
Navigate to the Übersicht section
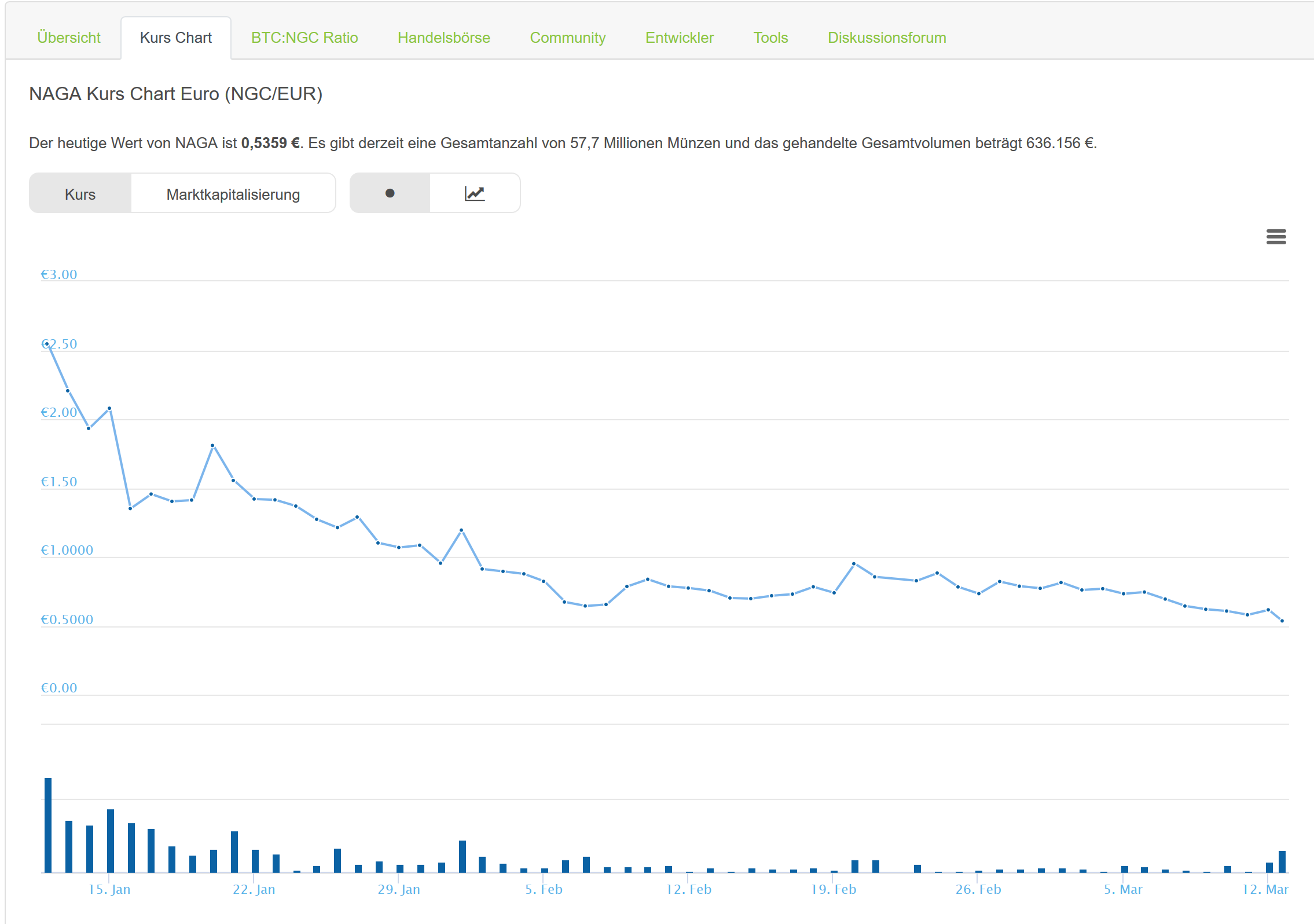tap(68, 37)
